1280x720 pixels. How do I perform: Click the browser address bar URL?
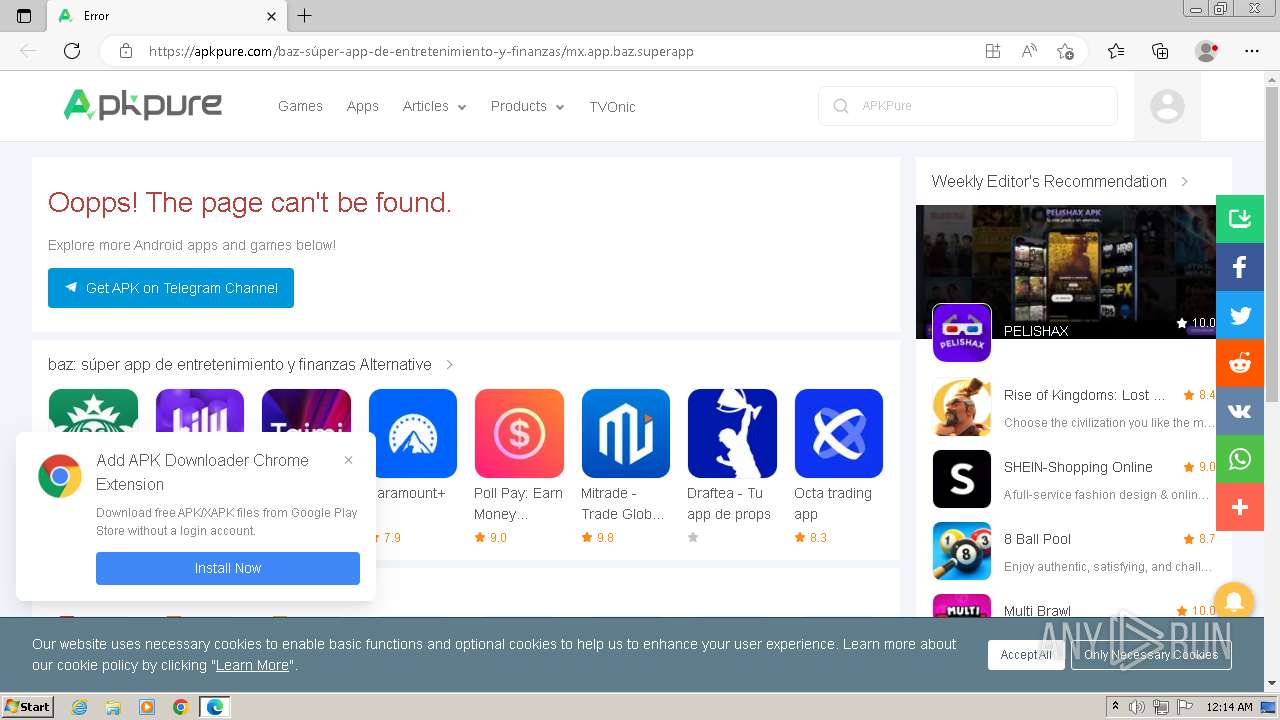tap(421, 51)
